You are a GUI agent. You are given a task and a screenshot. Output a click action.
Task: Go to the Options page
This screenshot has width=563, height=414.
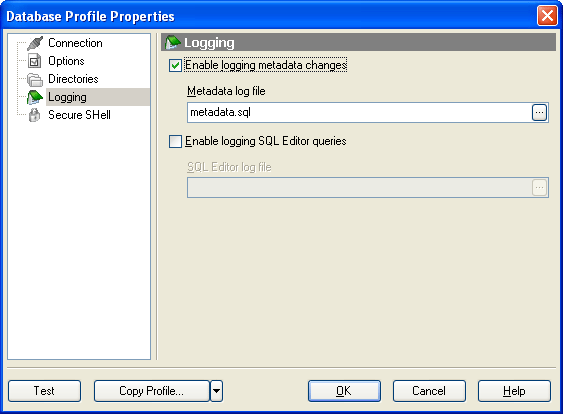pyautogui.click(x=66, y=61)
